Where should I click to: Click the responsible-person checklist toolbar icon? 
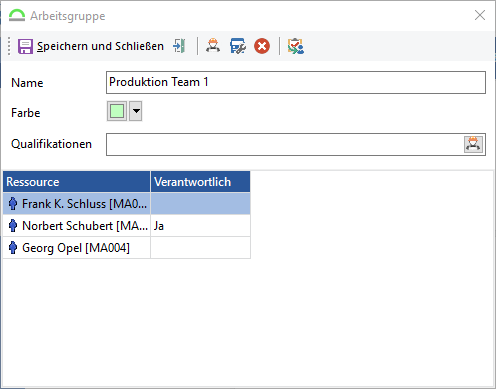(296, 46)
